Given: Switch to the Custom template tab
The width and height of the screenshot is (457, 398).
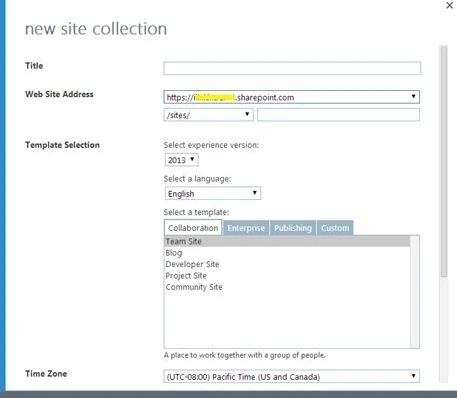Looking at the screenshot, I should coord(335,228).
